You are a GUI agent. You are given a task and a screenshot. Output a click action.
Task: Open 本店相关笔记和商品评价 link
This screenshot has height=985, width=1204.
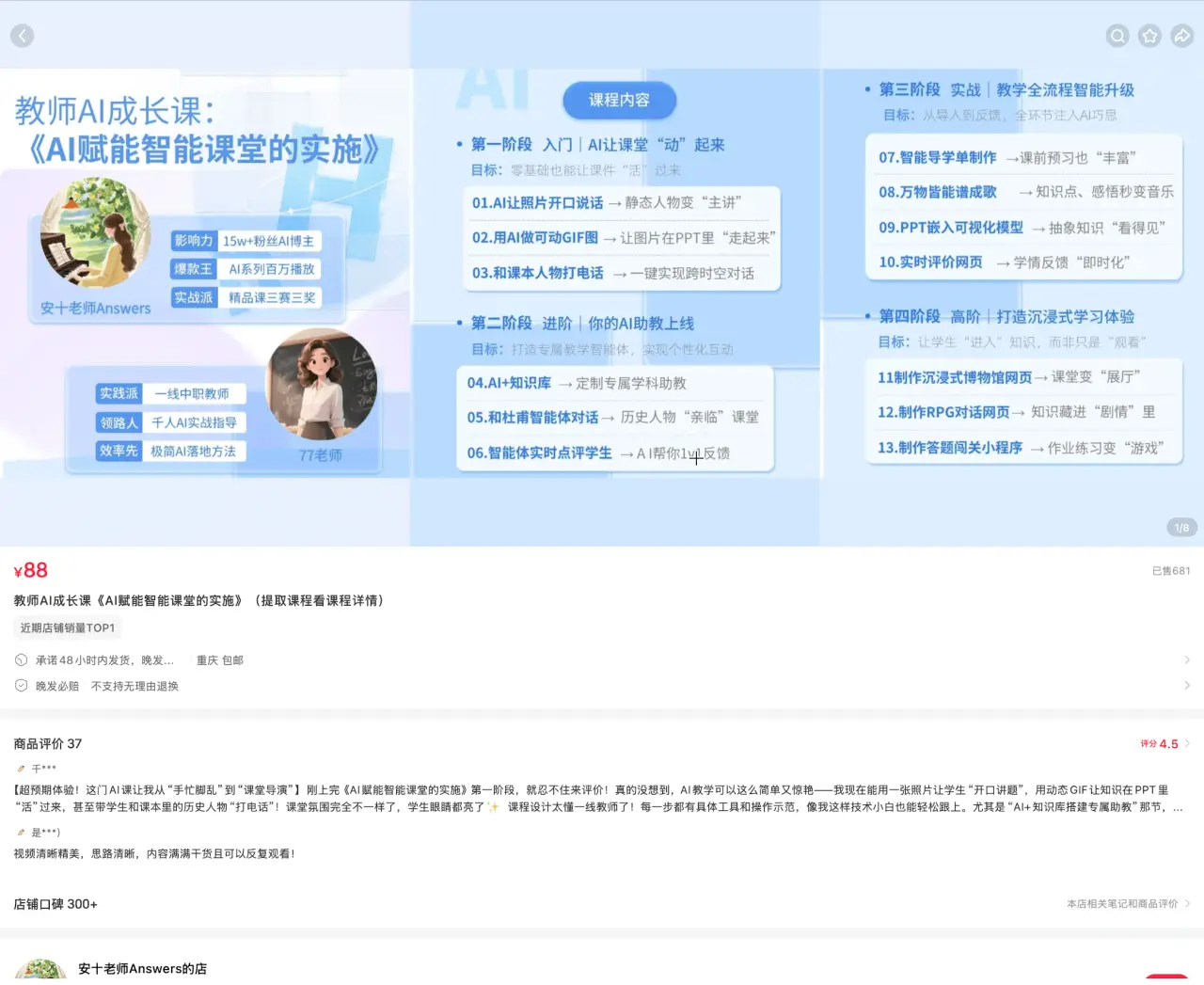point(1128,904)
